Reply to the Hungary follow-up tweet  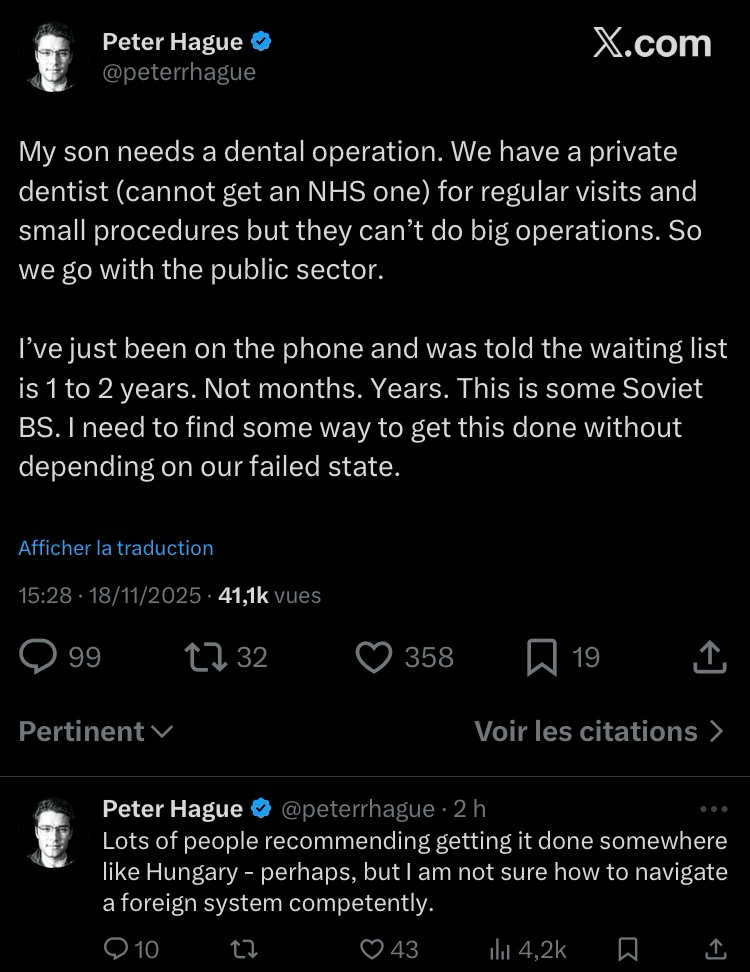pyautogui.click(x=117, y=948)
